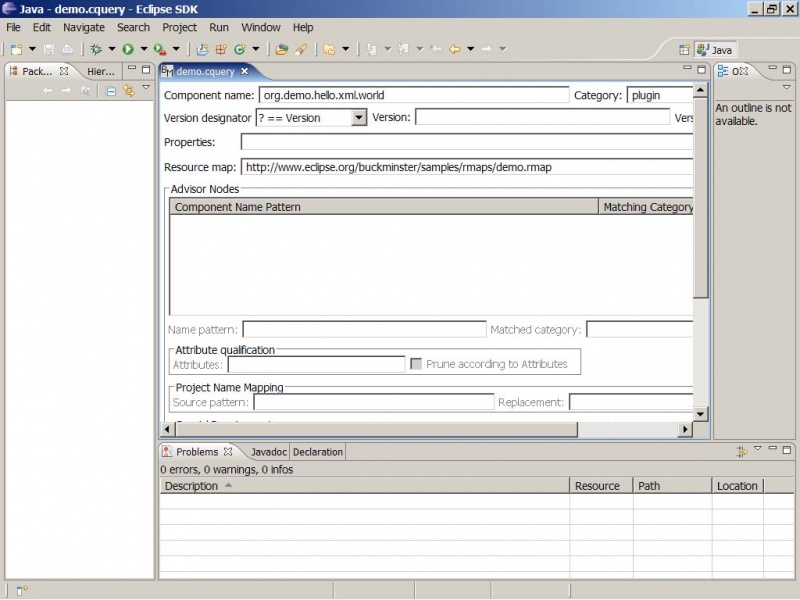Open the Edit menu

click(x=42, y=28)
